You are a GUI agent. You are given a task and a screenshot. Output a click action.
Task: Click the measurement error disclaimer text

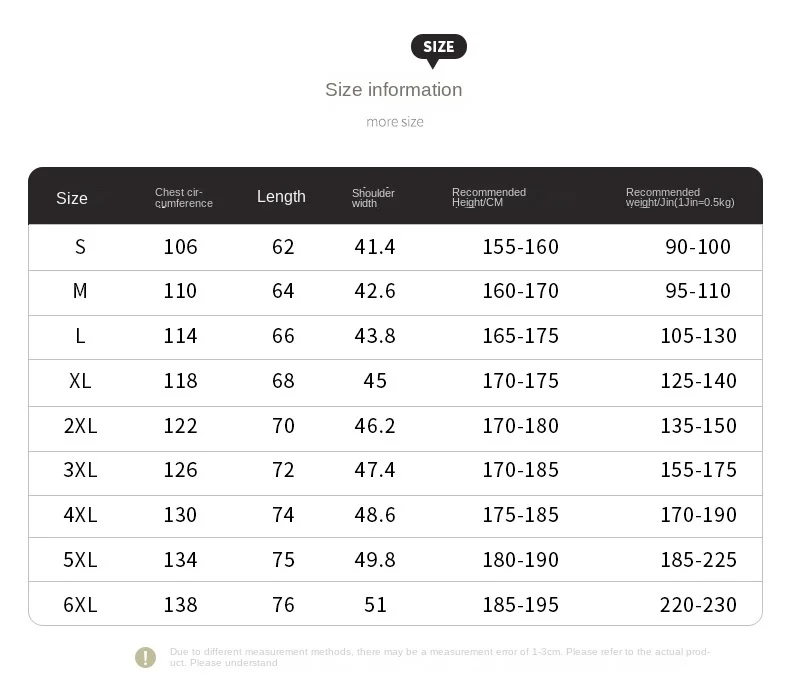tap(440, 657)
